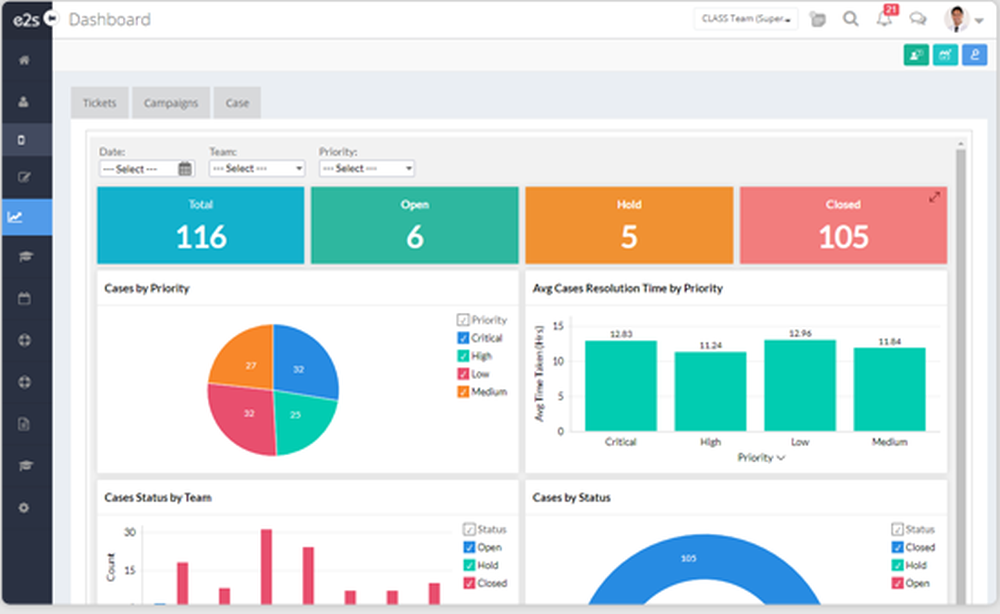Image resolution: width=1000 pixels, height=614 pixels.
Task: Expand the Priority axis chevron under the bar chart
Action: [781, 458]
